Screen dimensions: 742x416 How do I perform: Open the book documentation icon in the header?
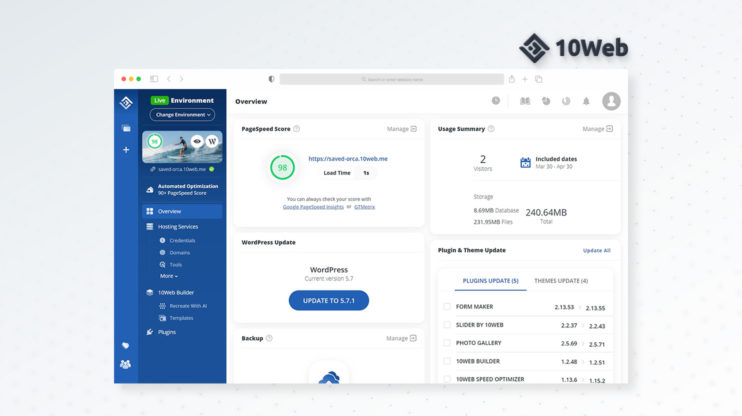click(x=525, y=101)
